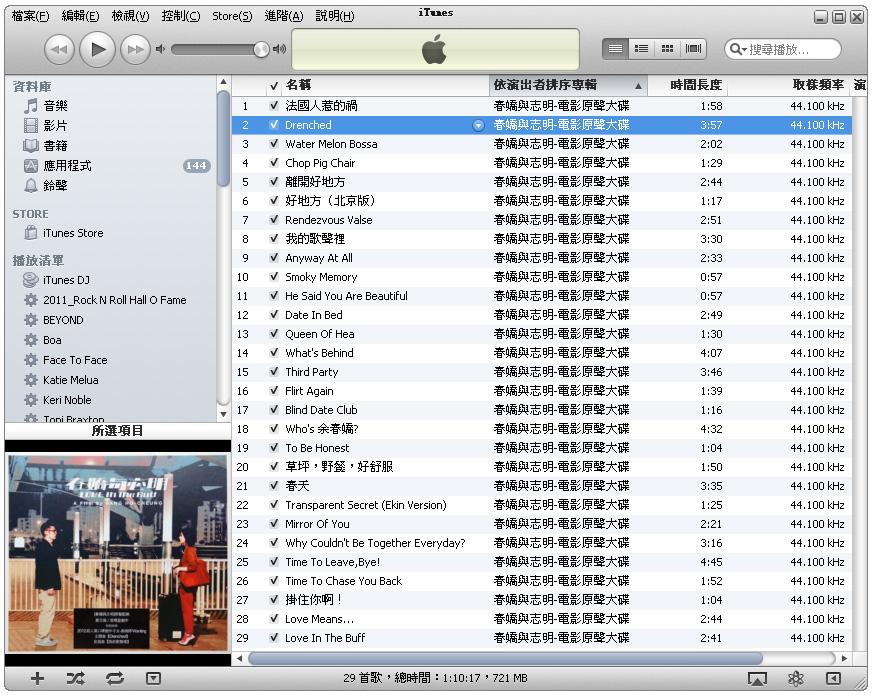Switch to Cover Flow view
873x696 pixels.
coord(693,49)
